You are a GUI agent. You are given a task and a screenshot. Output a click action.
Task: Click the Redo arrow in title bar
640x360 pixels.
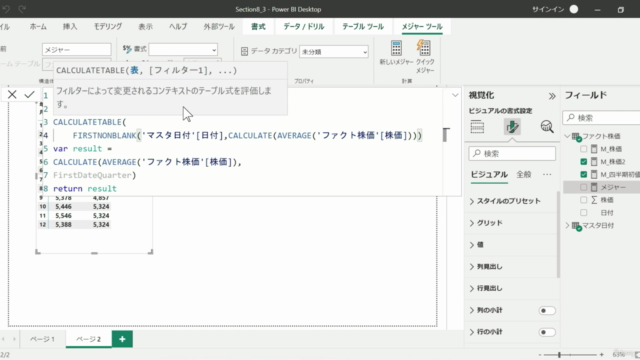tap(22, 9)
